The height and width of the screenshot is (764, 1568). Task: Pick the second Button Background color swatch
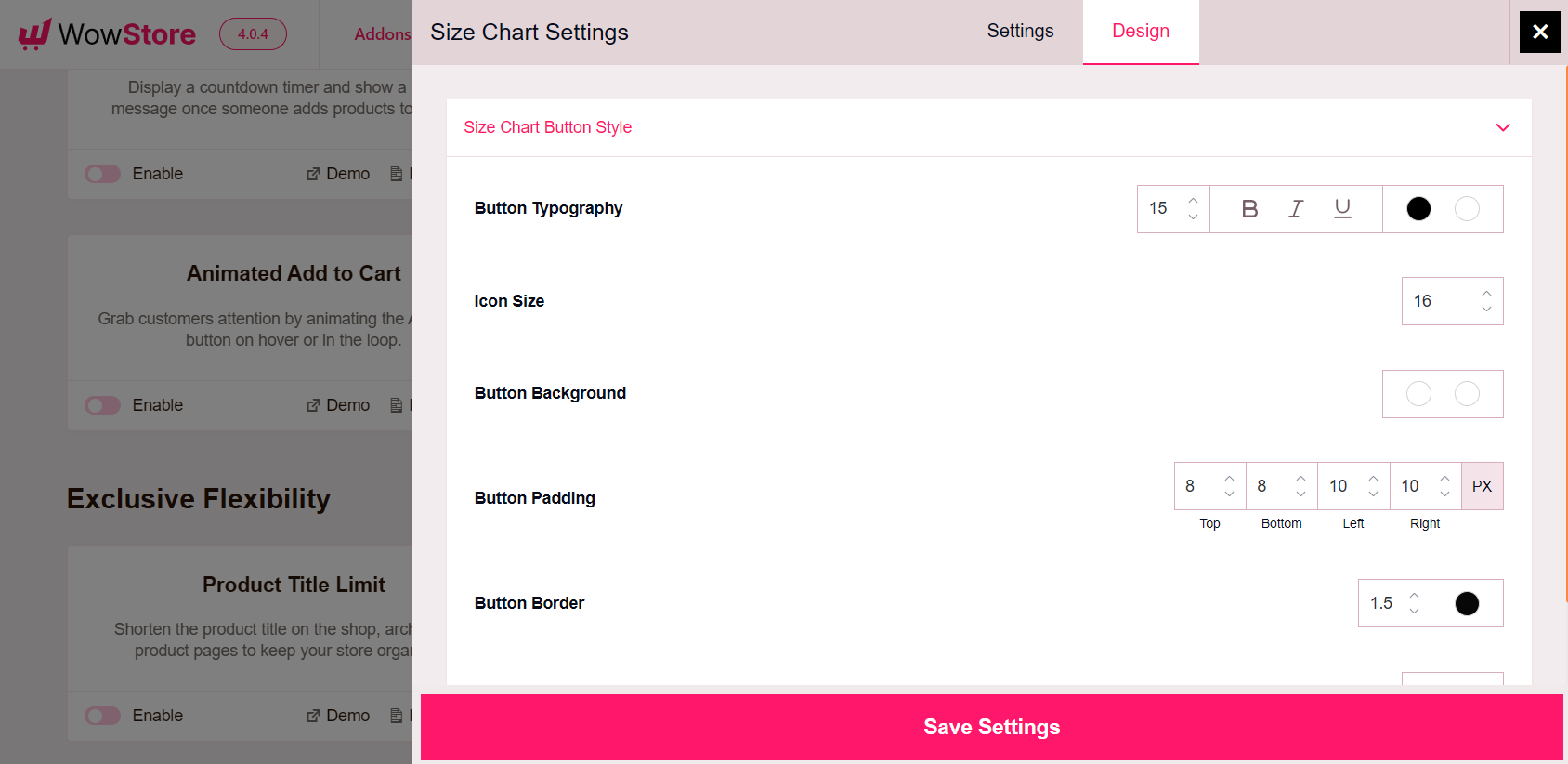click(1467, 394)
